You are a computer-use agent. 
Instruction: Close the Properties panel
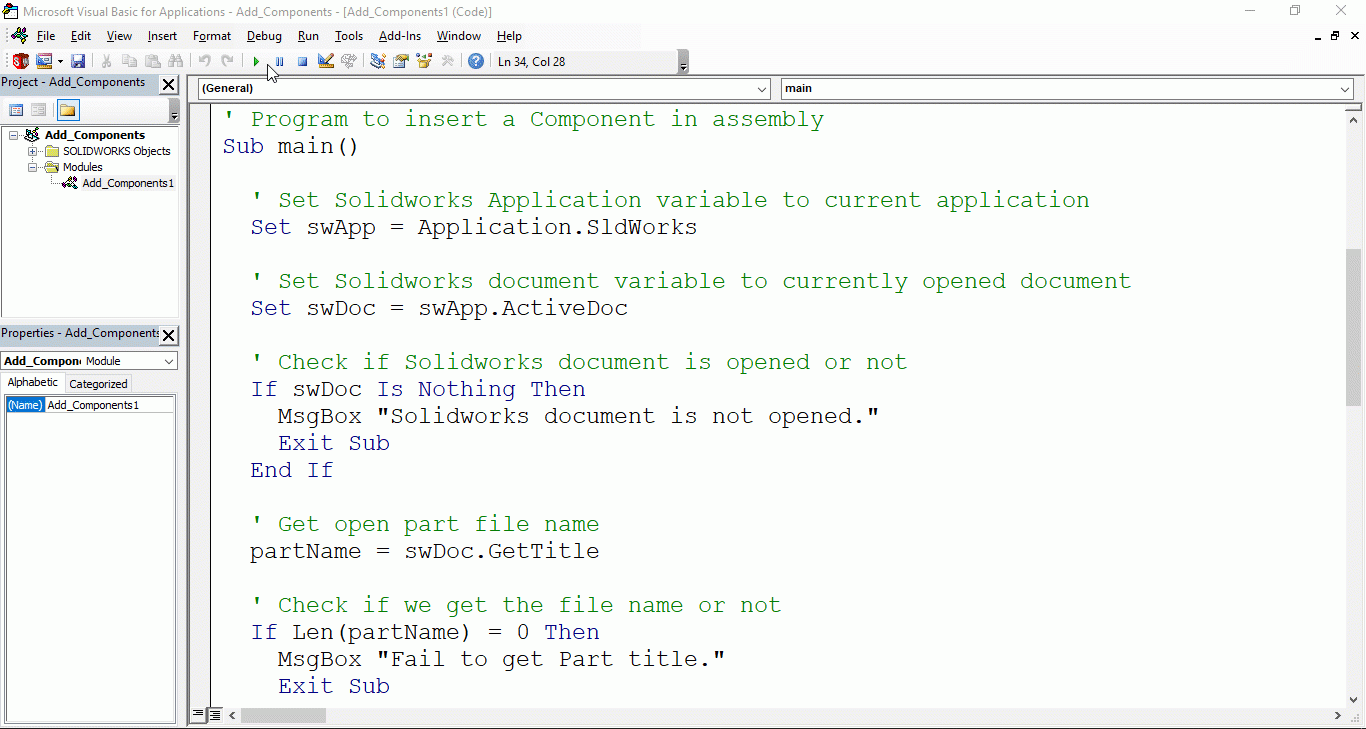click(x=169, y=335)
